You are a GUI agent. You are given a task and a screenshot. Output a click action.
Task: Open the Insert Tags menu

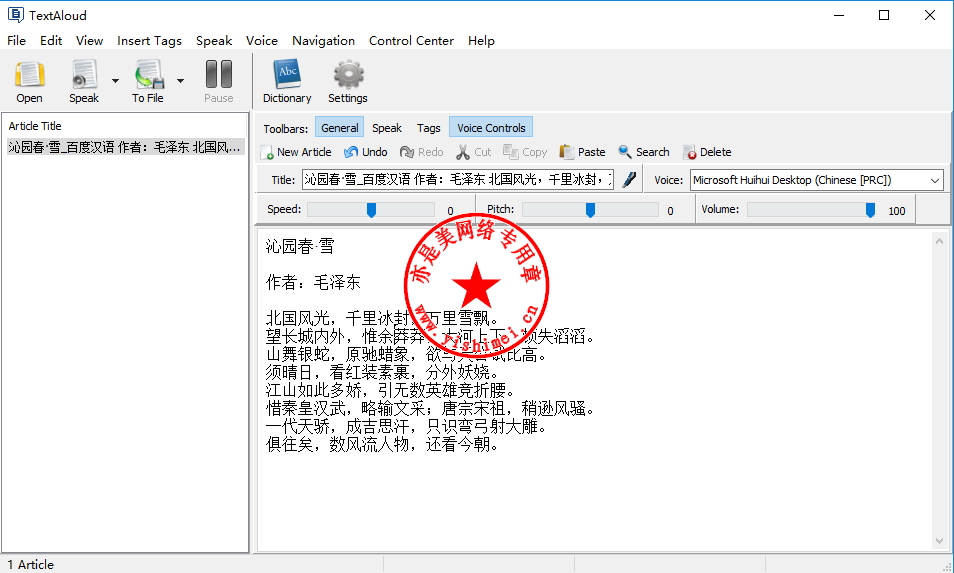click(150, 41)
